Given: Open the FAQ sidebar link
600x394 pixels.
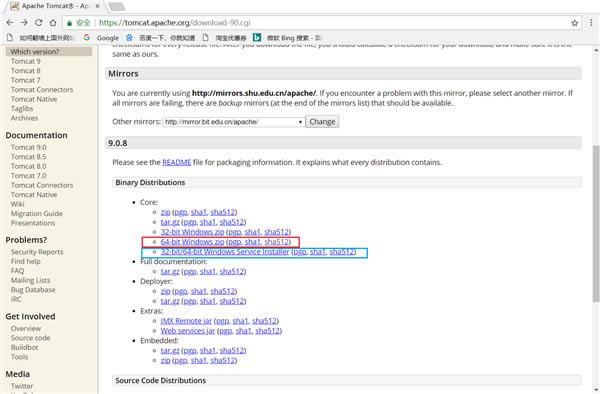Looking at the screenshot, I should coord(17,271).
